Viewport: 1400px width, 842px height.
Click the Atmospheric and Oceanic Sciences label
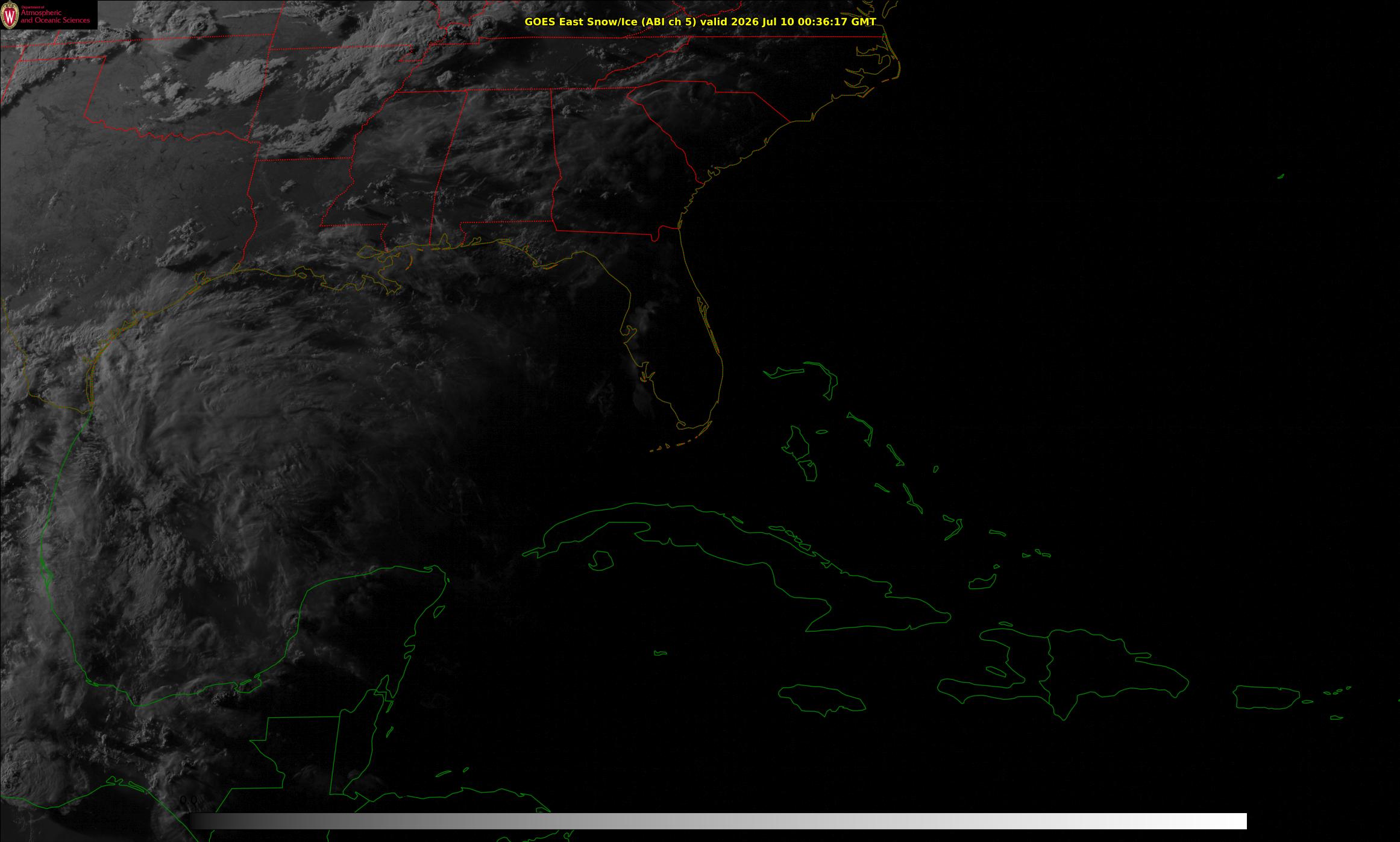point(55,17)
